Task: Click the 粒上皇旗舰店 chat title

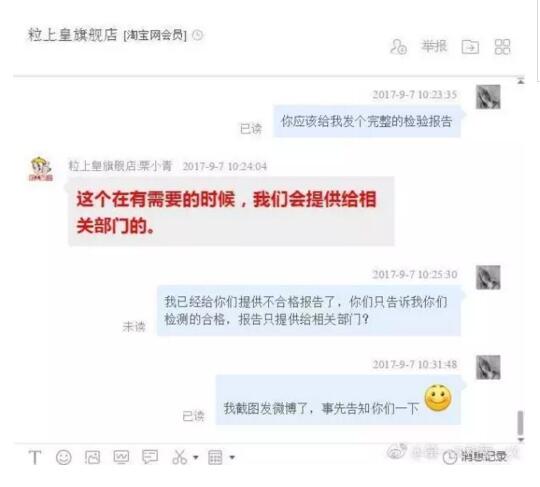Action: coord(73,35)
